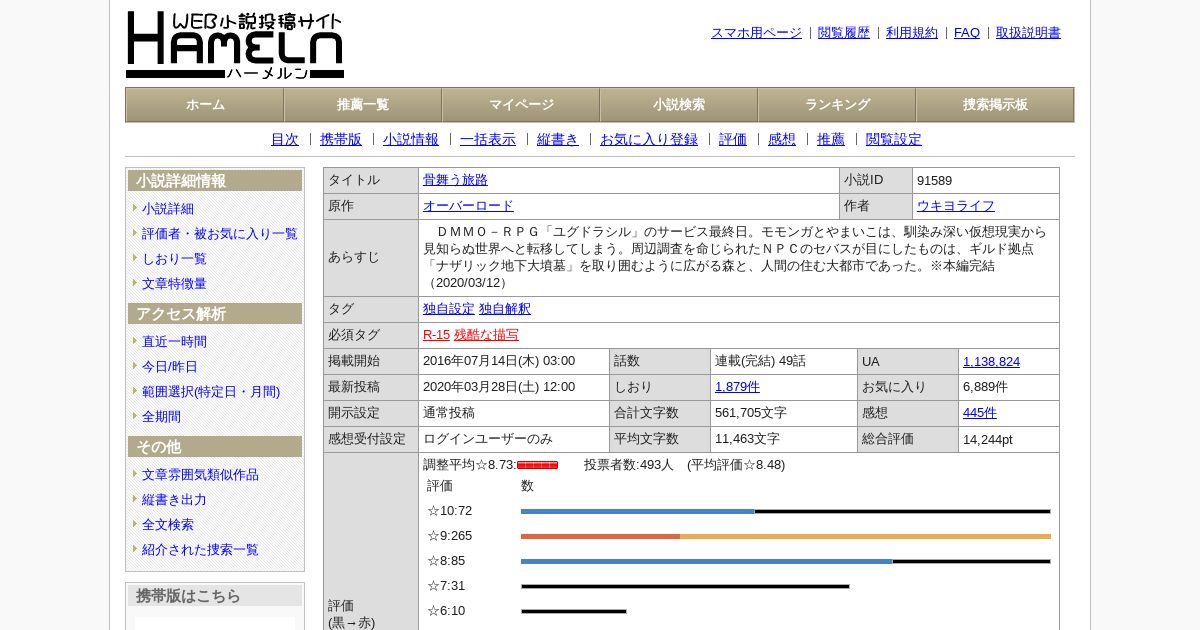This screenshot has width=1200, height=630.
Task: Click the Hameln site logo
Action: pos(235,45)
